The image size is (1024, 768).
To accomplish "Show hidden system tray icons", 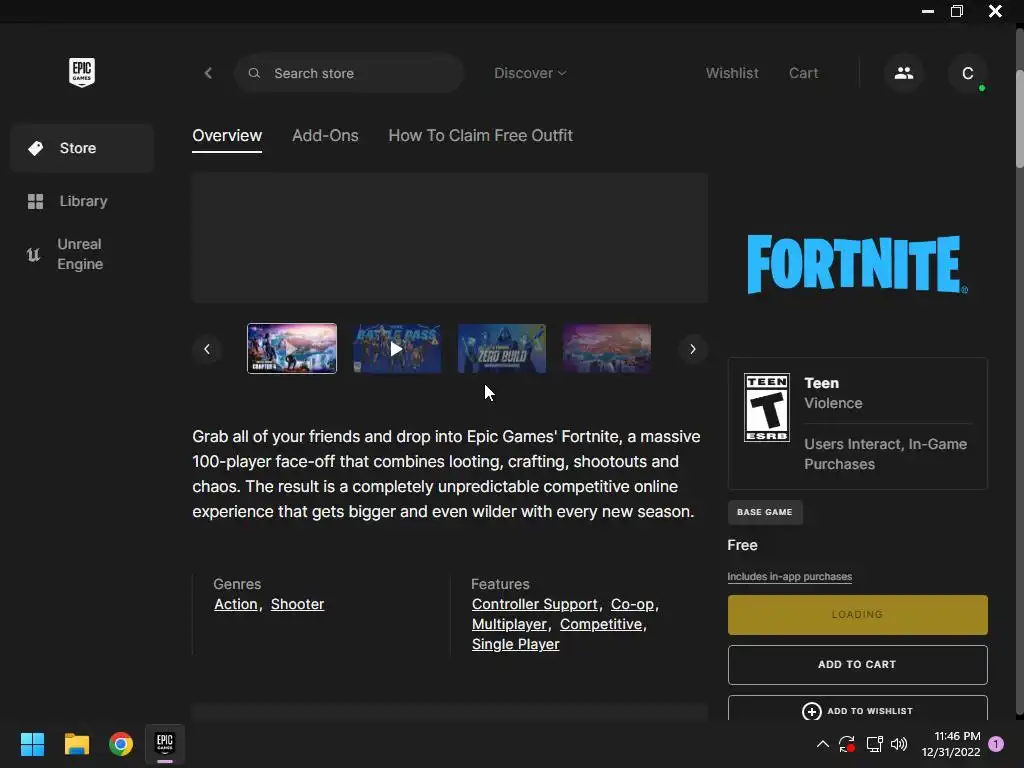I will point(823,744).
